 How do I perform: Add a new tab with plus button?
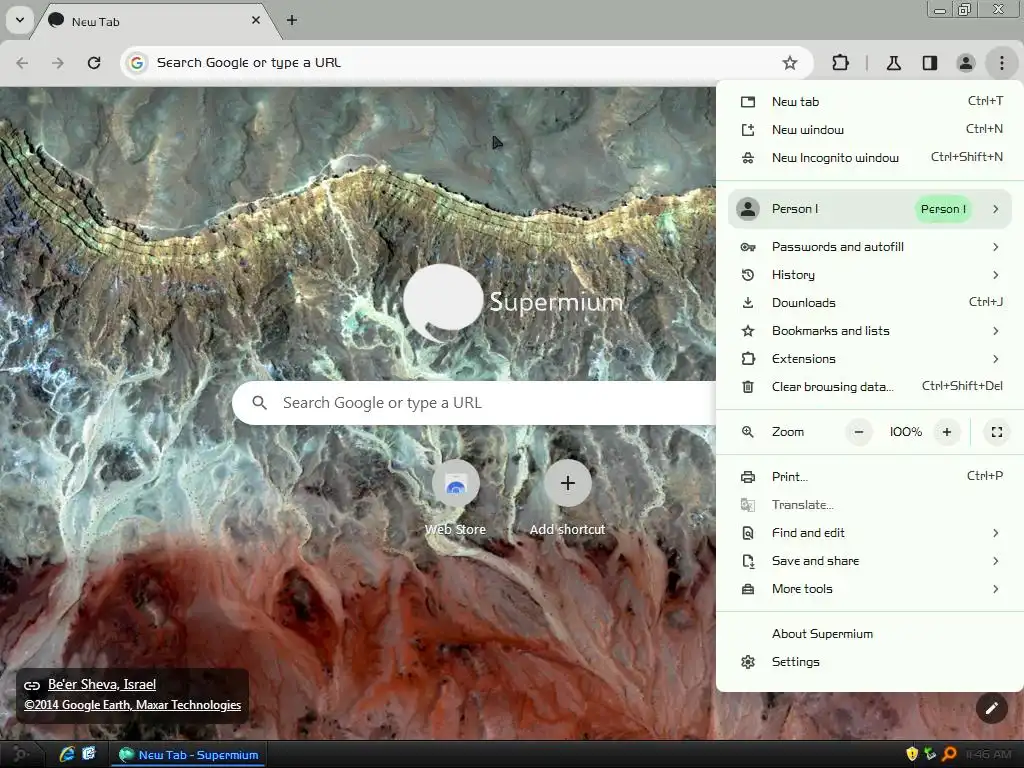[292, 20]
